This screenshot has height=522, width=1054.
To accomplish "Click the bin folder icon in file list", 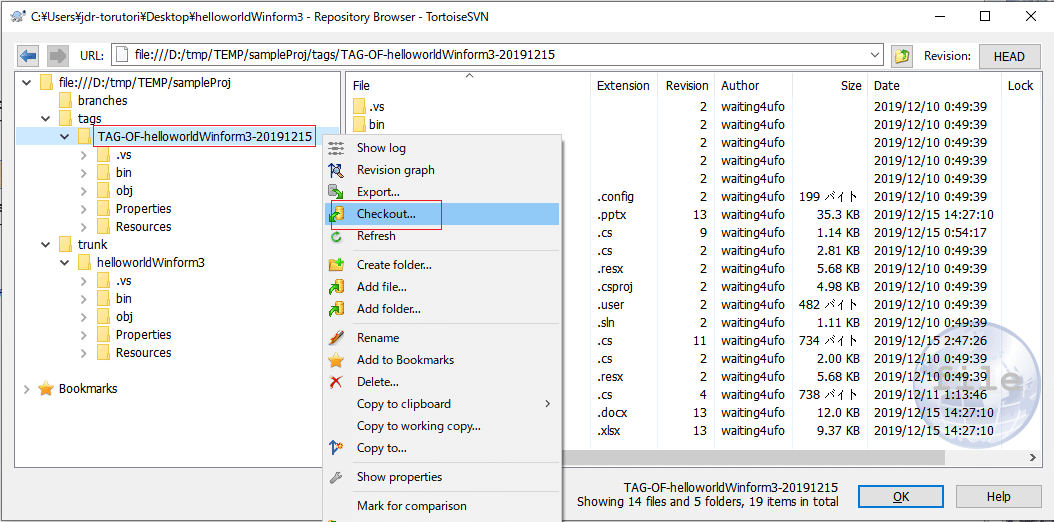I will click(x=360, y=124).
